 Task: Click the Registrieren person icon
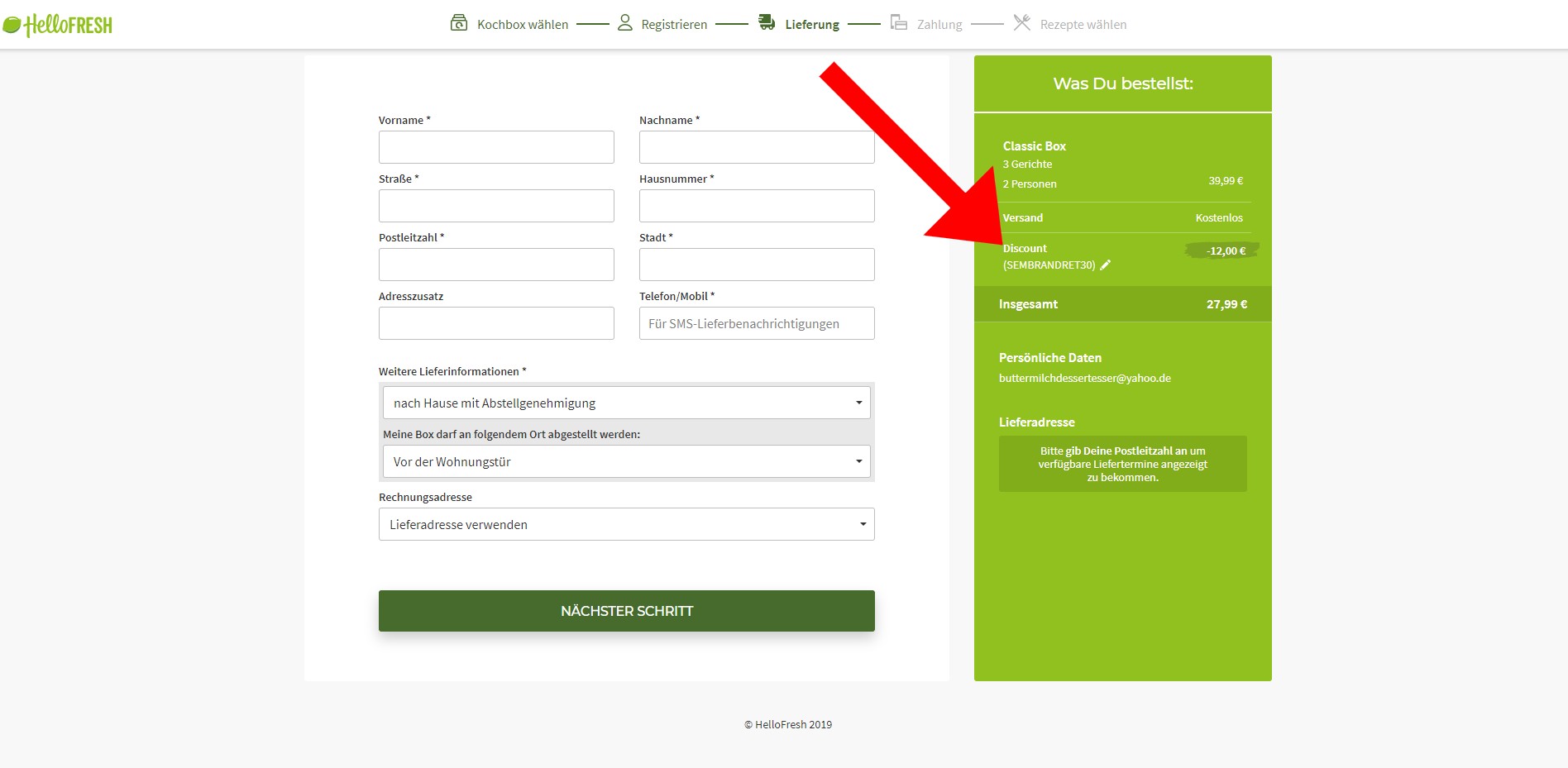(x=624, y=23)
